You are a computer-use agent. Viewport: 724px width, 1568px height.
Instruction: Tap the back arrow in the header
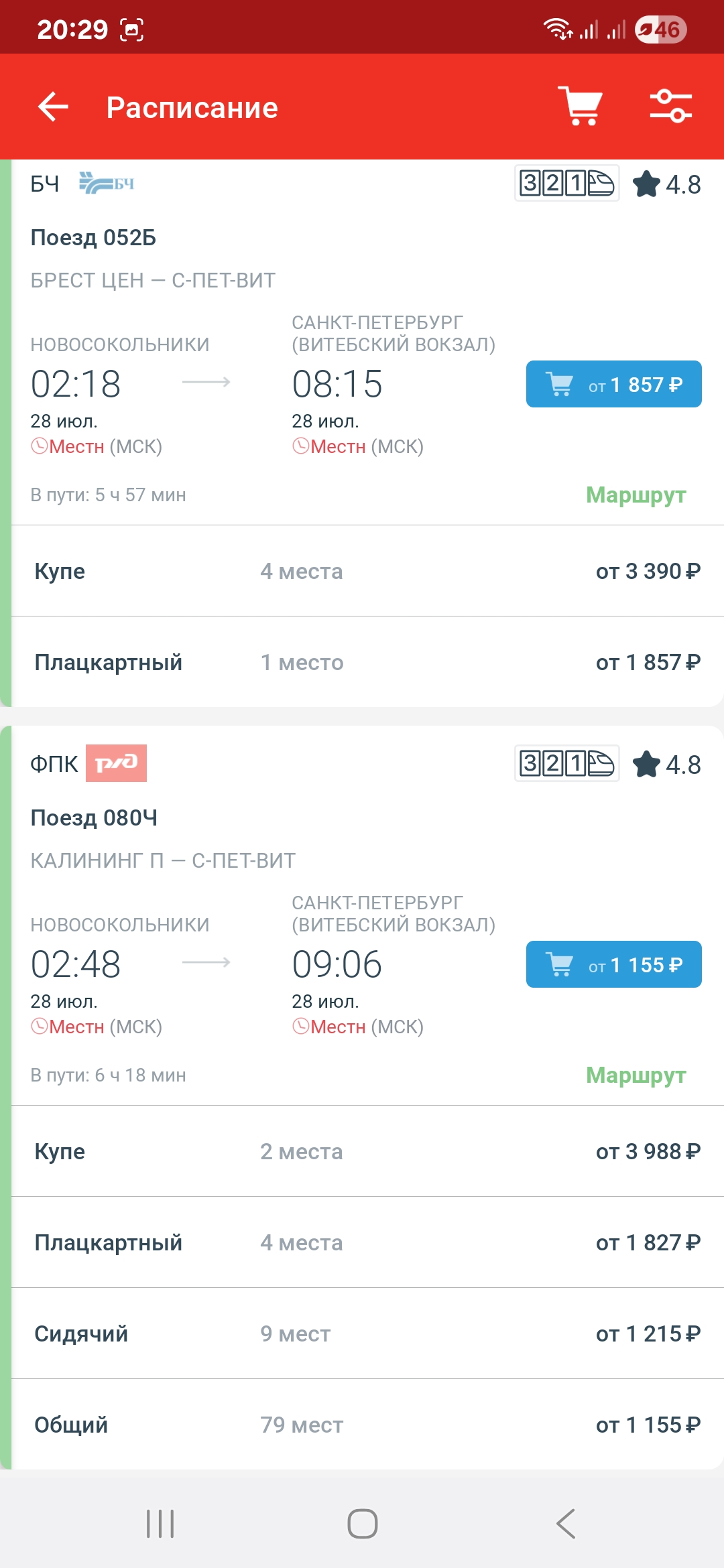(x=54, y=107)
